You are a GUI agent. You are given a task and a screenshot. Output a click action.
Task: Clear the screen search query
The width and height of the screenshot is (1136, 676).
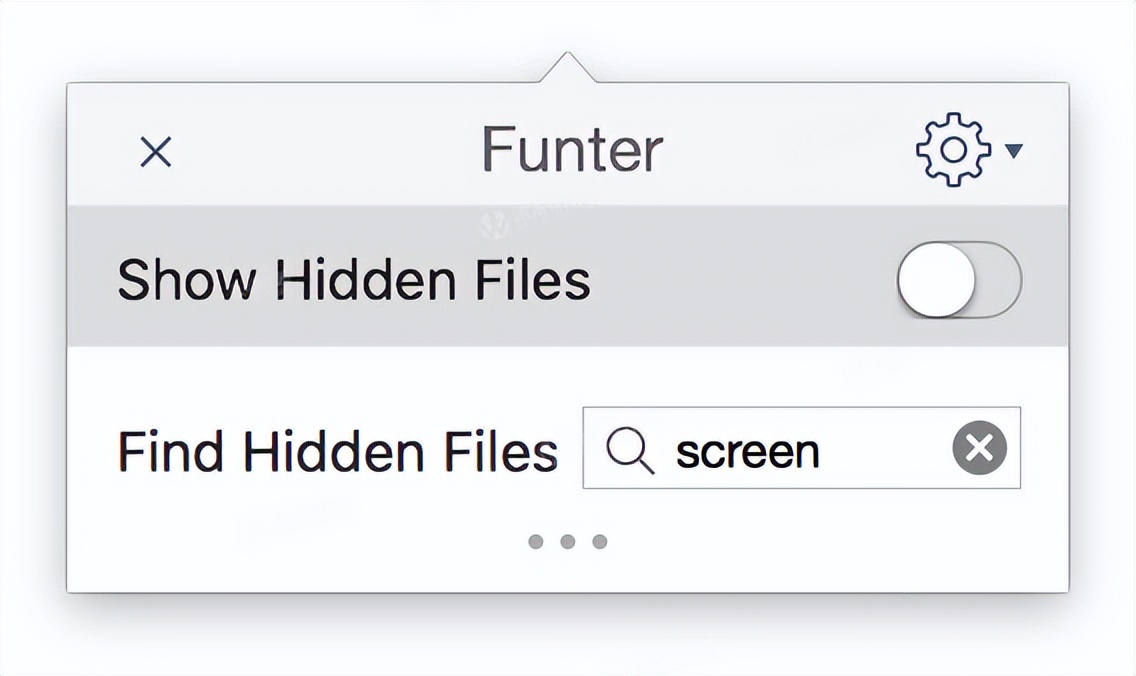click(x=977, y=448)
